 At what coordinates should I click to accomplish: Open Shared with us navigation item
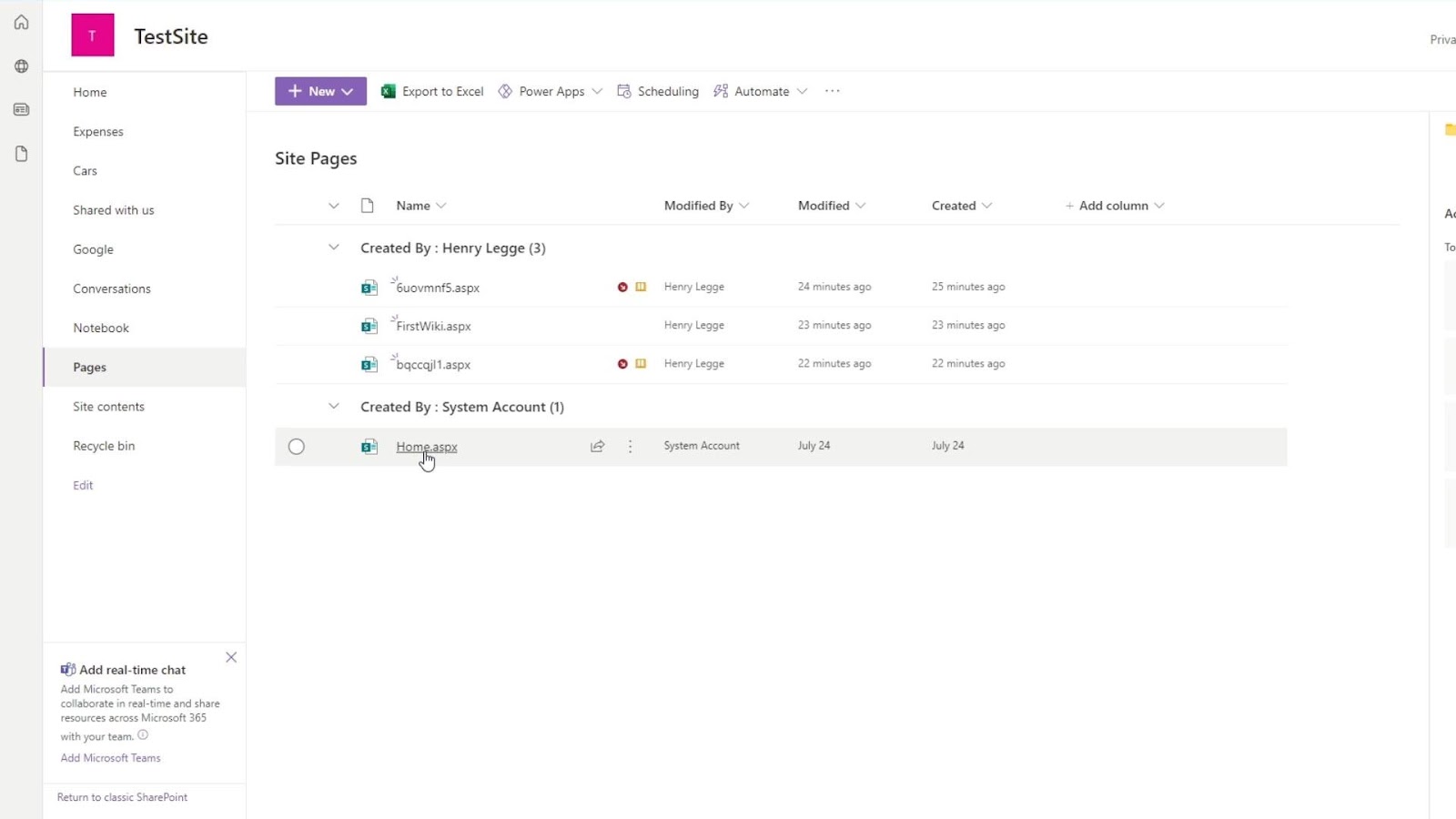(x=114, y=209)
